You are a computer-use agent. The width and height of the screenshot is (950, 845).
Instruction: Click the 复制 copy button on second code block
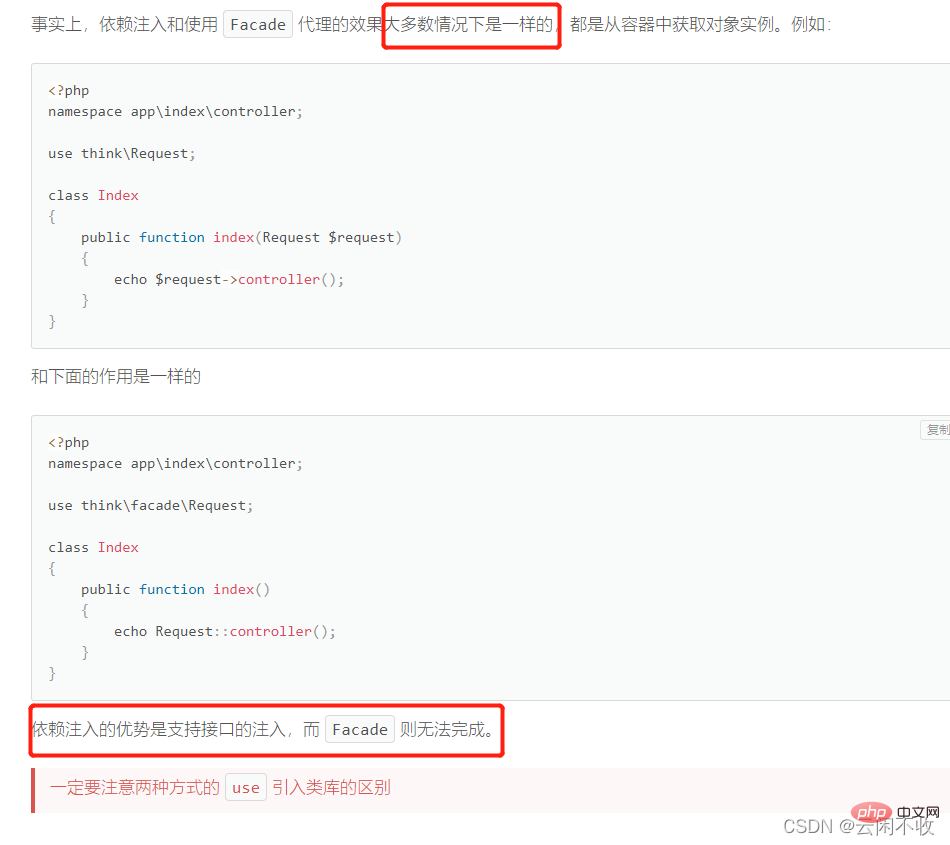937,430
